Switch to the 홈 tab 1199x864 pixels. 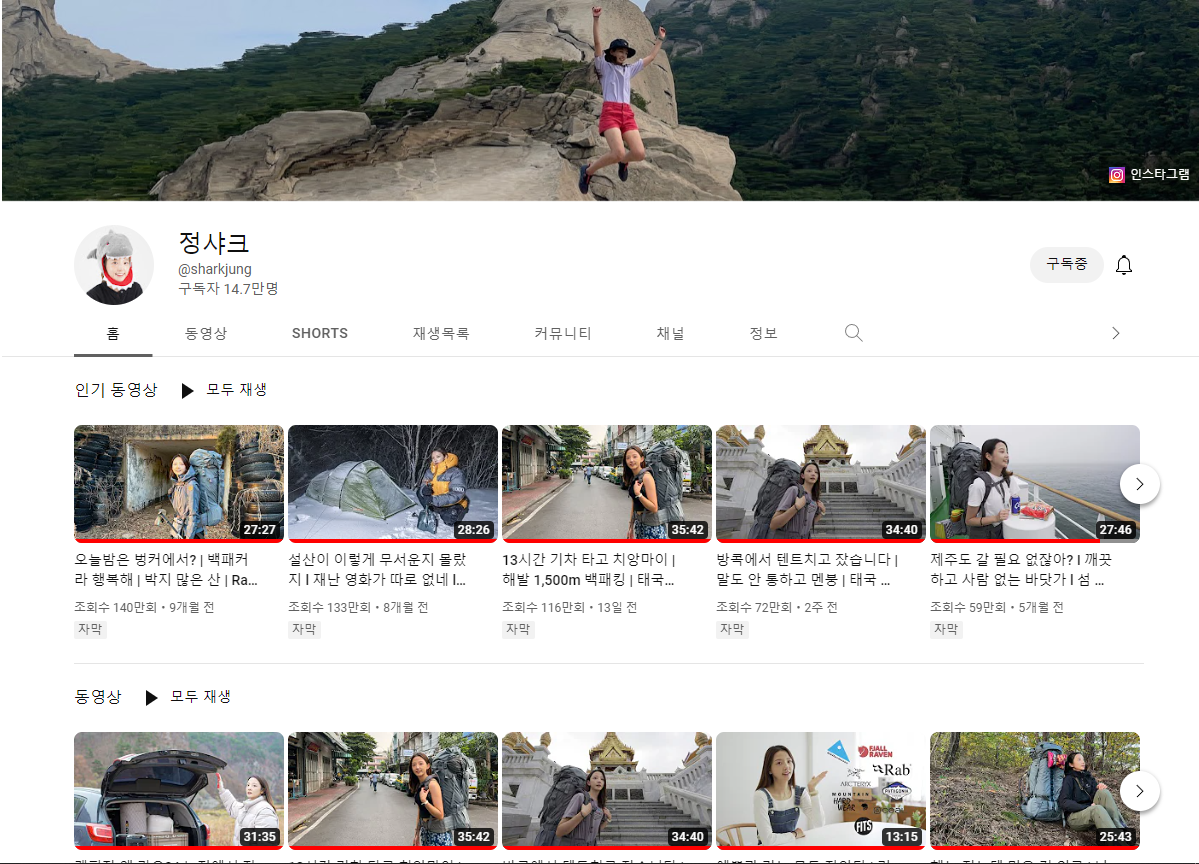(x=113, y=333)
